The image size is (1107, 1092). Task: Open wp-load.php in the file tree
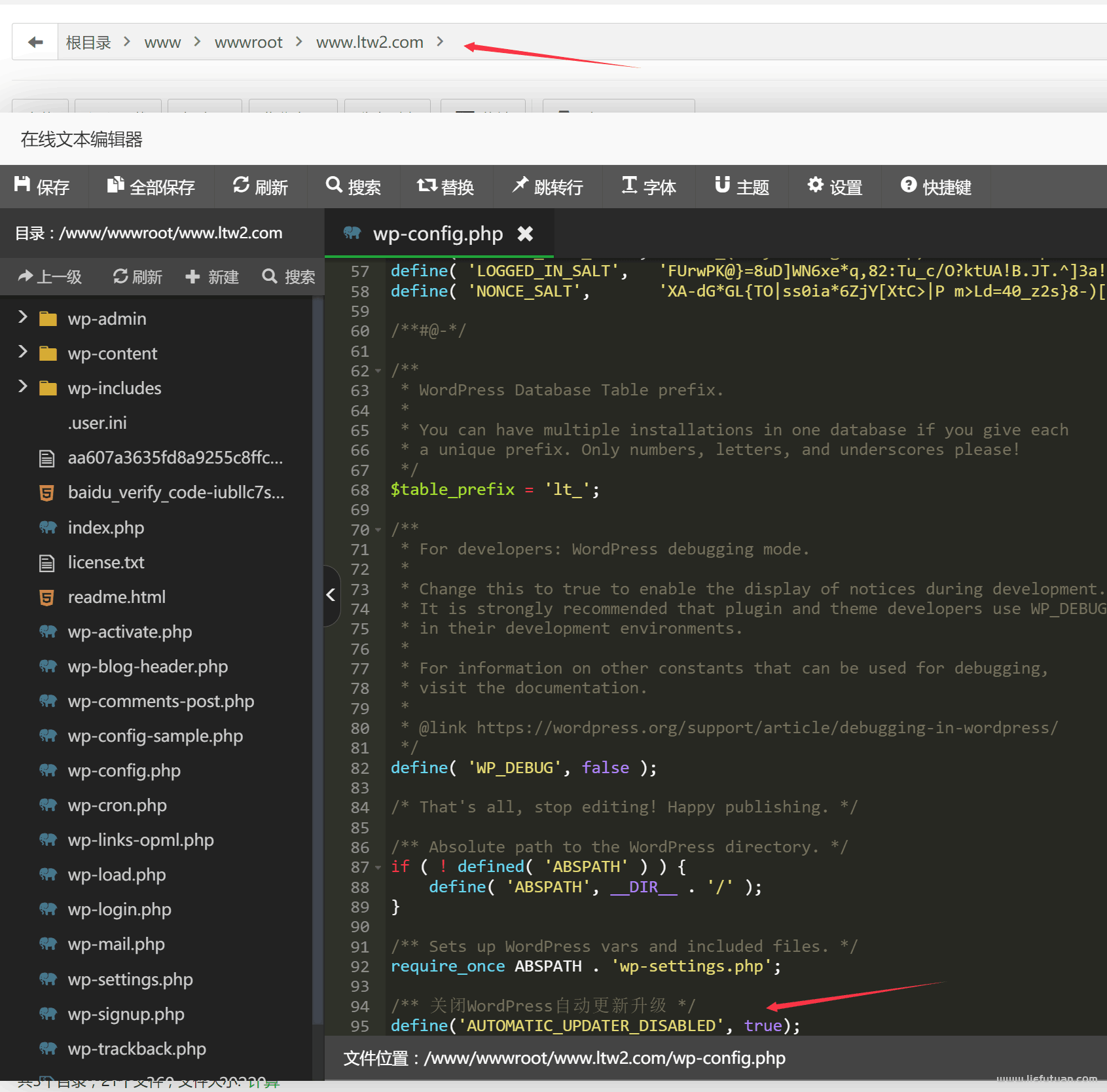(x=117, y=875)
